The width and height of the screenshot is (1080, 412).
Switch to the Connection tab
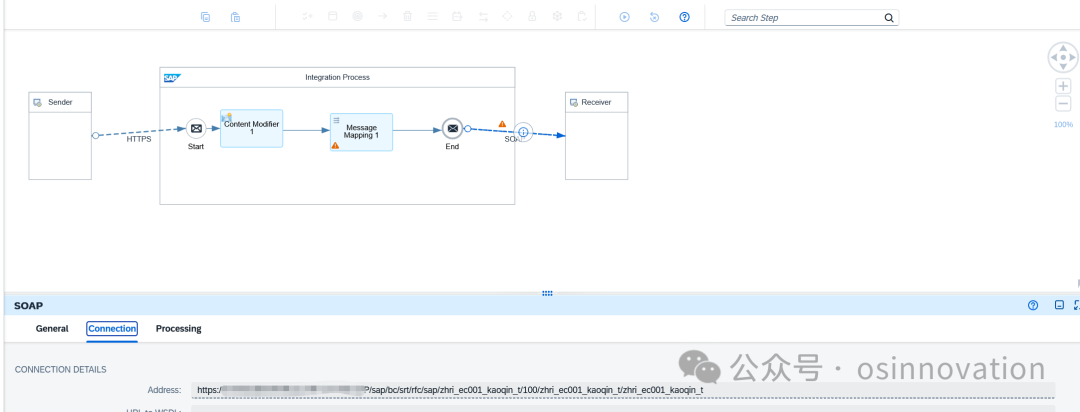(x=112, y=329)
